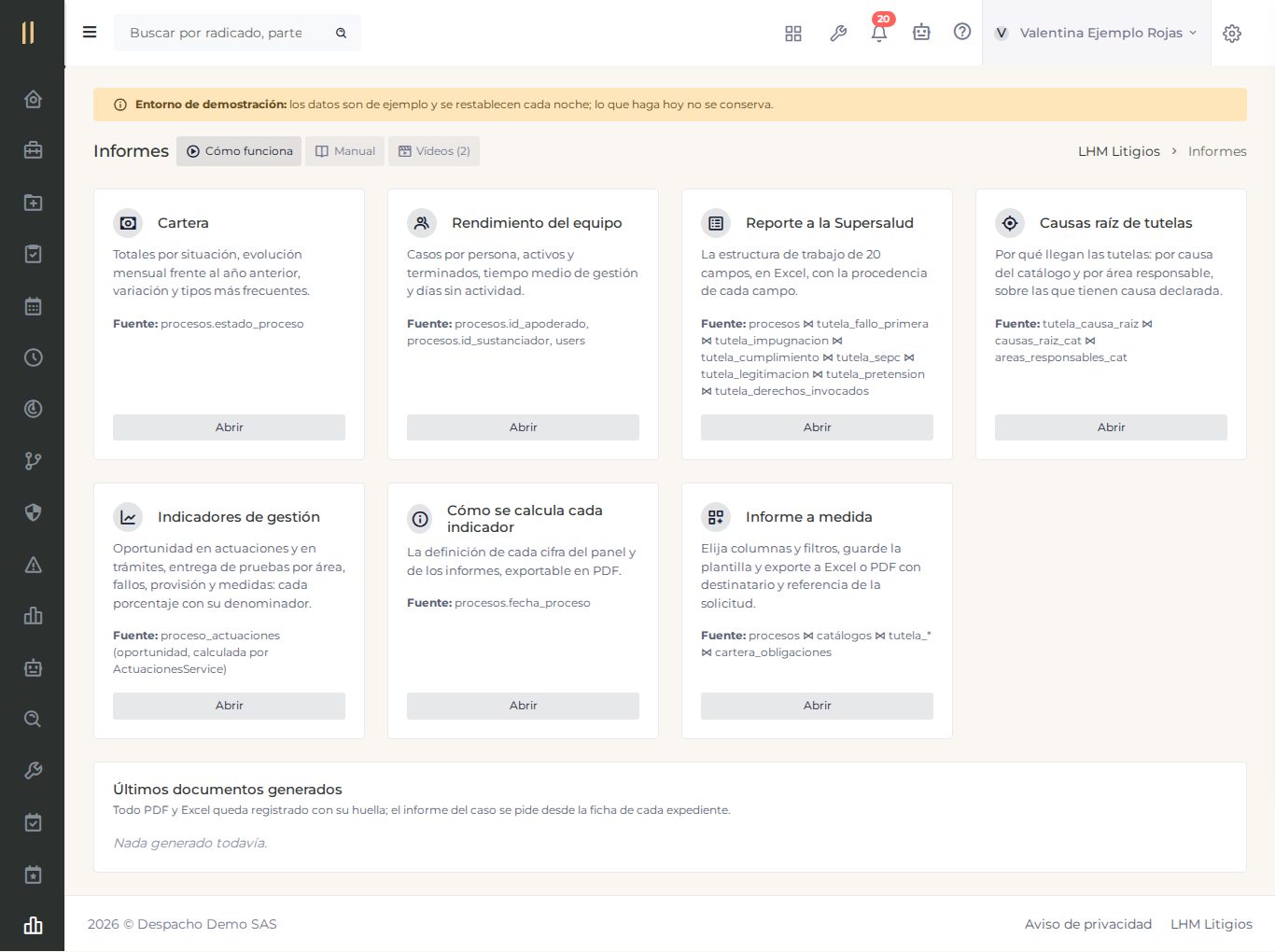
Task: Click the highlighted white bar chart sidebar icon
Action: pos(33,926)
